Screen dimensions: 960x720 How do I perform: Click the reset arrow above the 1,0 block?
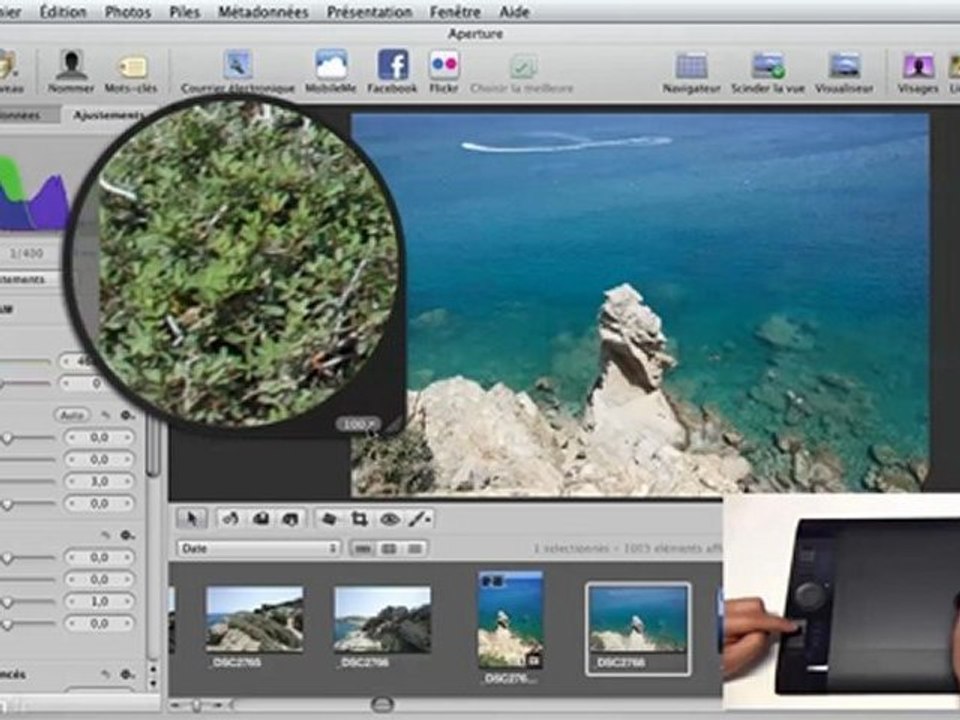coord(106,535)
